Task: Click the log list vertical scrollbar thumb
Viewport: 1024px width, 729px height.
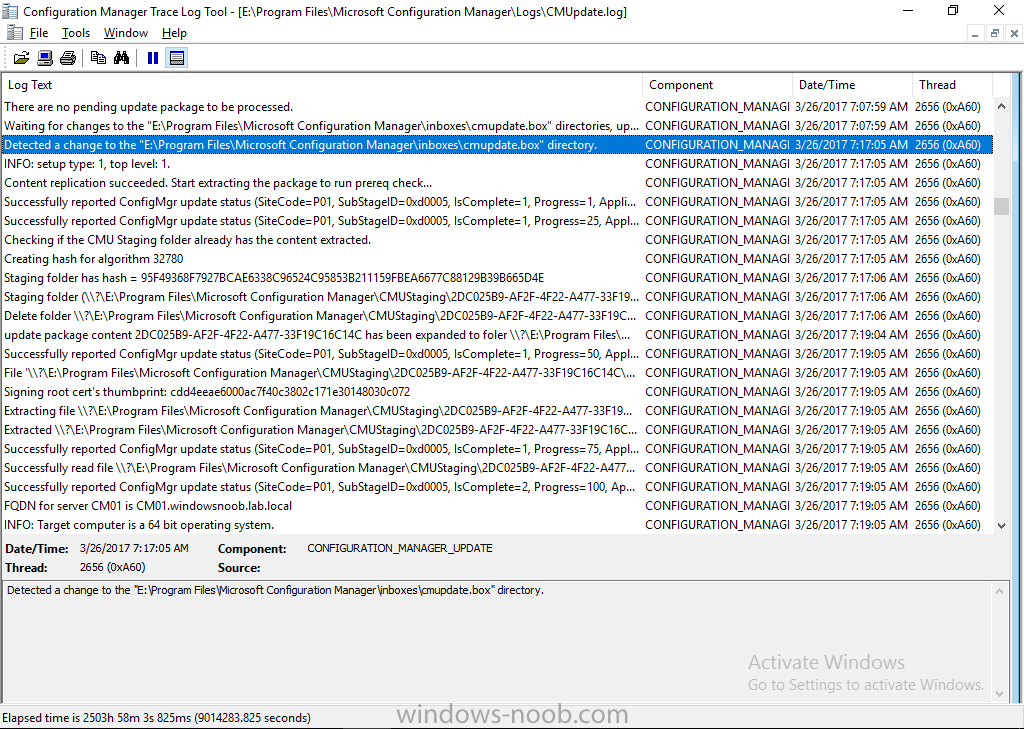Action: (x=1002, y=206)
